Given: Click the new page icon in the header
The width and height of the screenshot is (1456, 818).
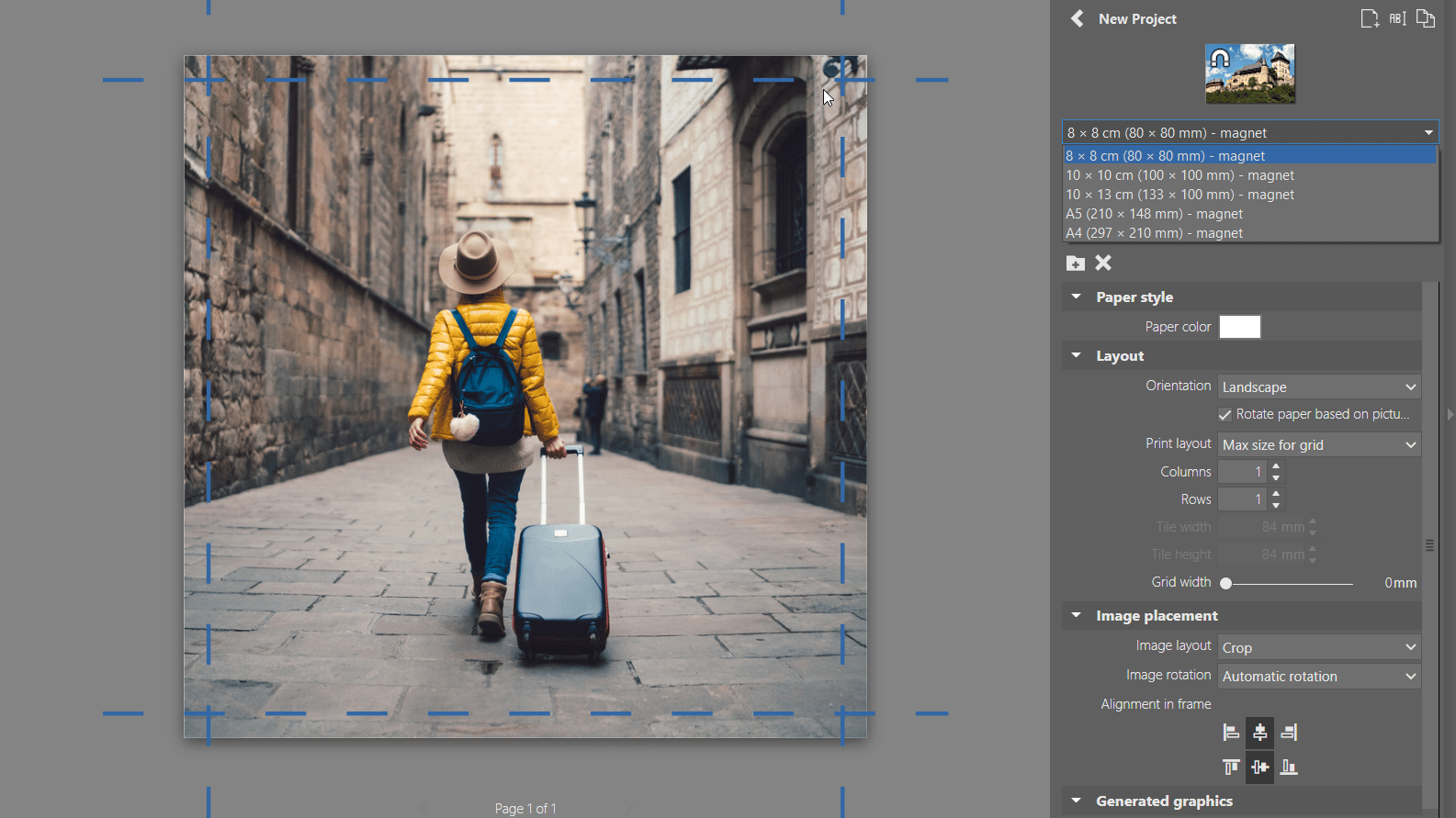Looking at the screenshot, I should pyautogui.click(x=1370, y=18).
